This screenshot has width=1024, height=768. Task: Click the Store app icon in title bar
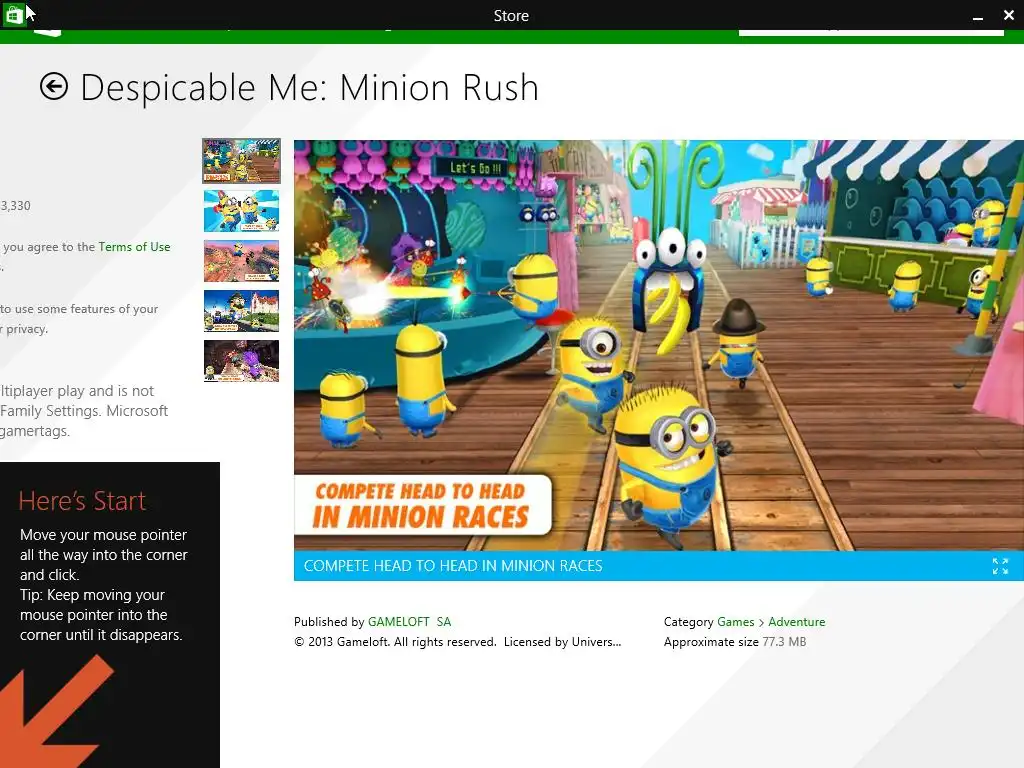pos(14,14)
